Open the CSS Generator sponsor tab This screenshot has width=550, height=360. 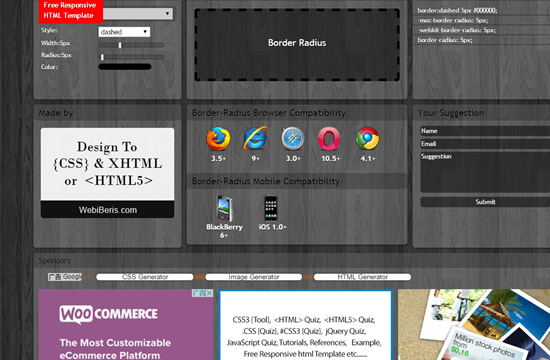click(145, 277)
